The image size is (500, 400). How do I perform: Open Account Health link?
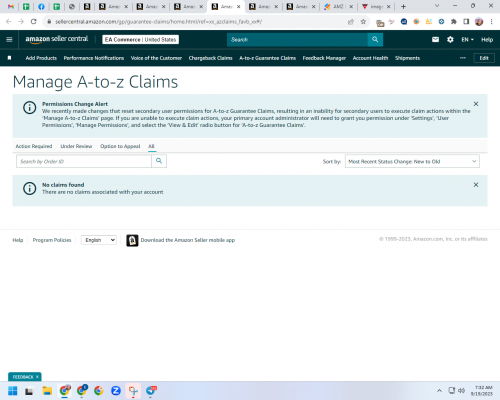[370, 58]
